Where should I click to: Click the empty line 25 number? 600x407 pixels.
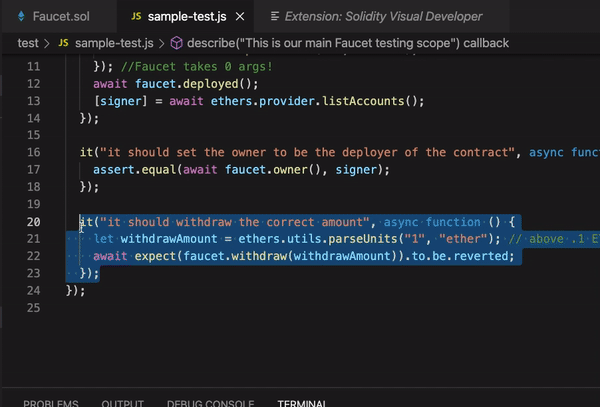(x=34, y=308)
